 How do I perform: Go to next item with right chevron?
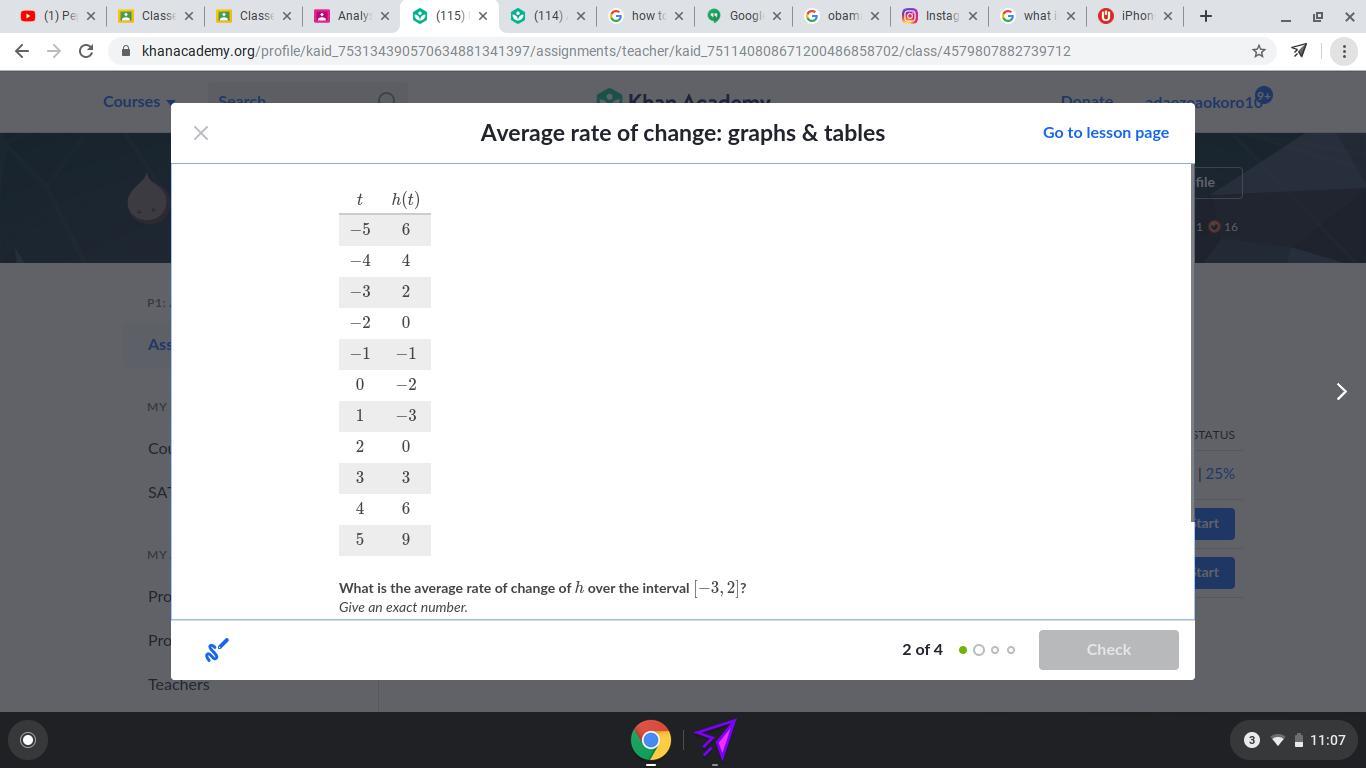(x=1342, y=391)
